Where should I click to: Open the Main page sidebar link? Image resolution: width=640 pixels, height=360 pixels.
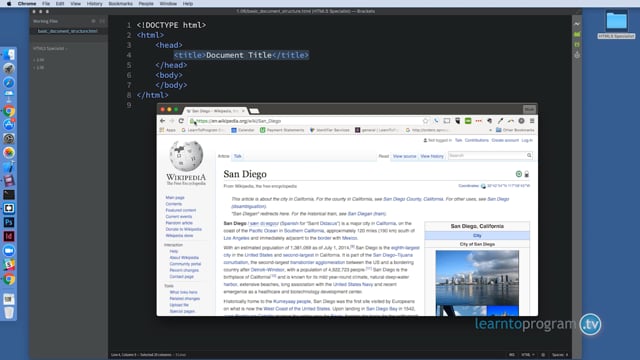[x=175, y=198]
